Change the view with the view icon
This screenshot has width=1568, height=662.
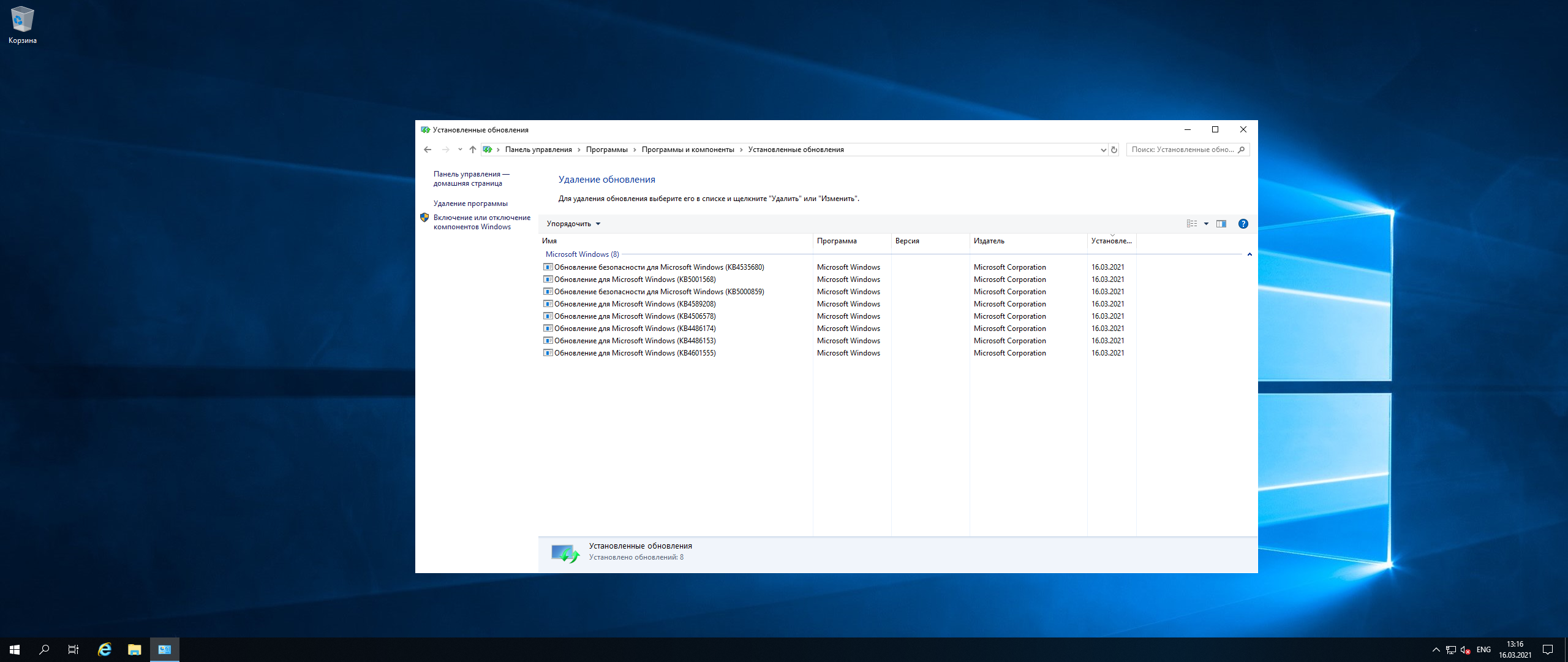pos(1192,224)
